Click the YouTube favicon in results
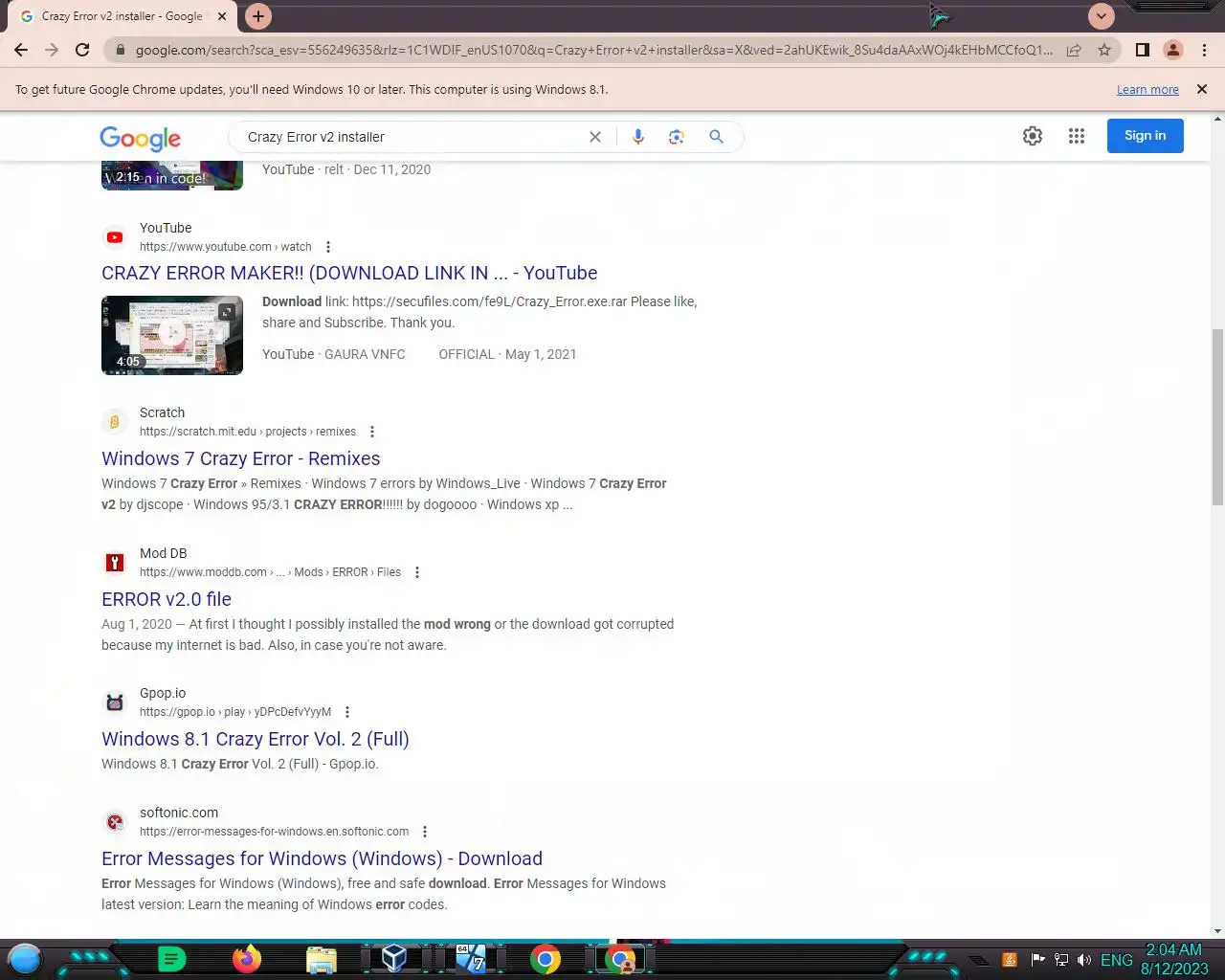 (x=115, y=237)
